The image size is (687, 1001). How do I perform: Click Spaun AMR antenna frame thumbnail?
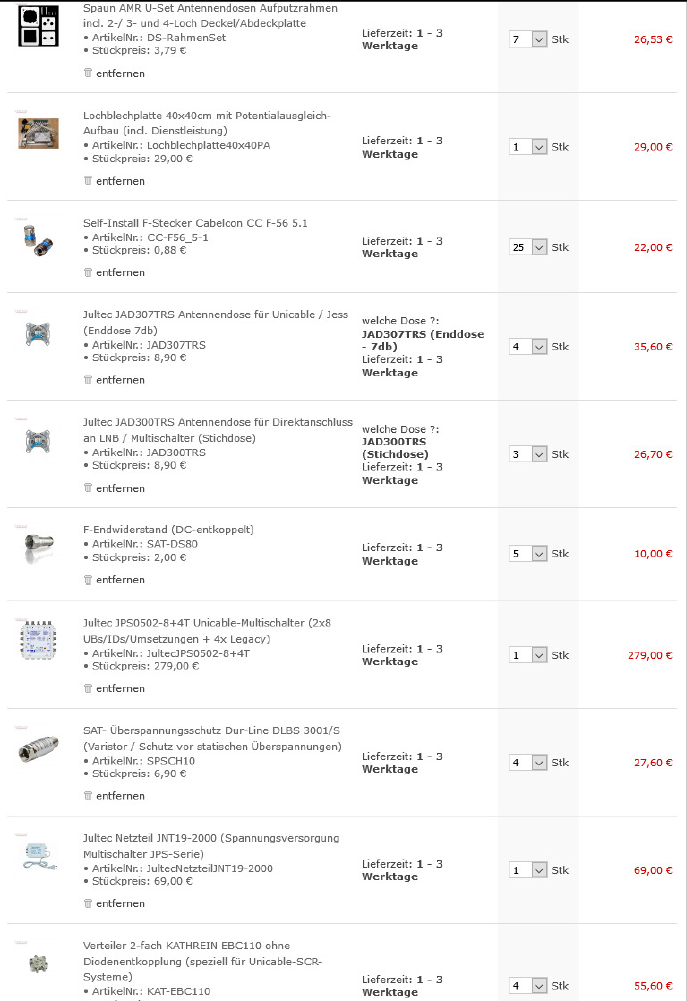pos(39,24)
